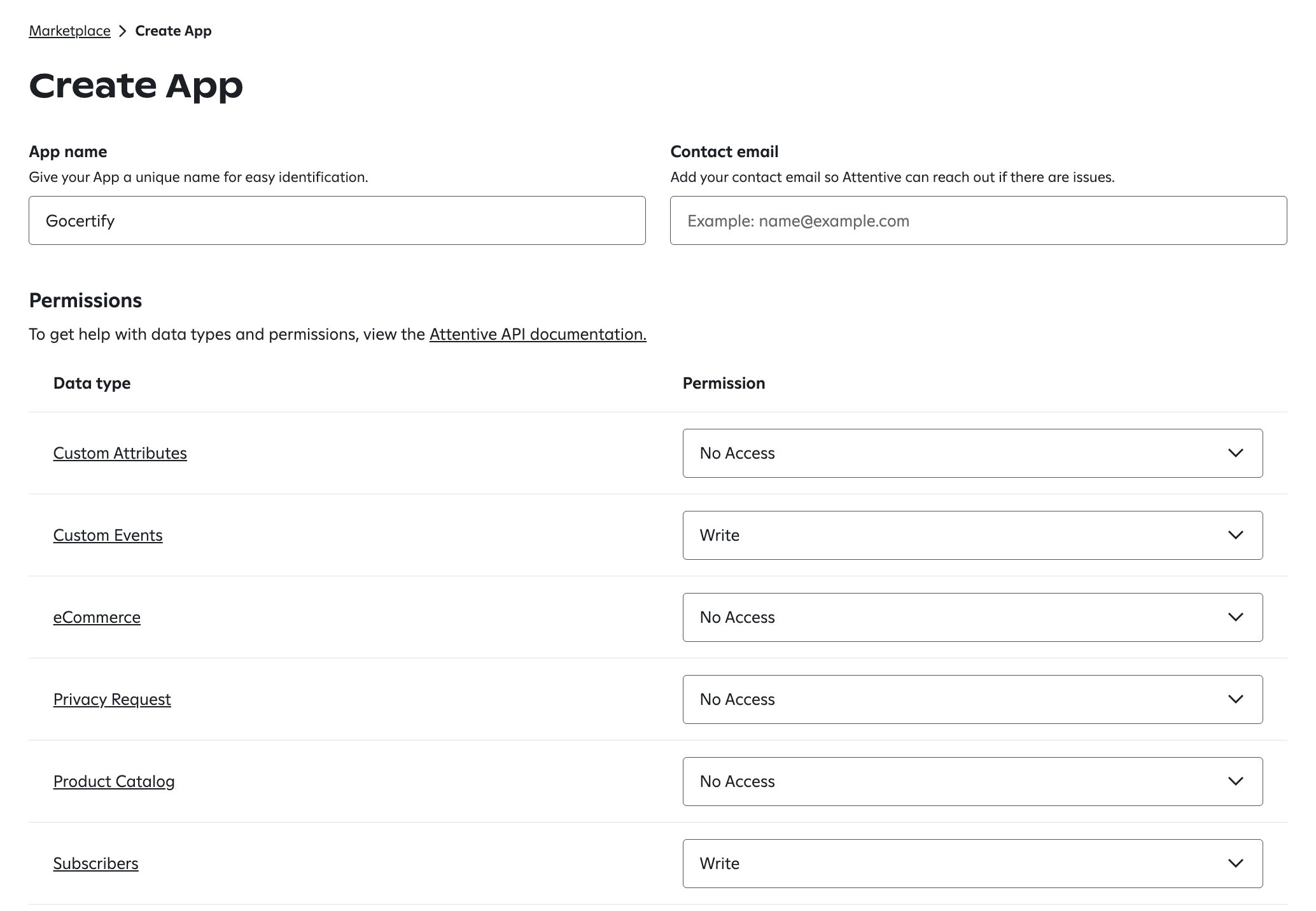Open the Custom Events data type link
The width and height of the screenshot is (1316, 911).
click(x=108, y=535)
